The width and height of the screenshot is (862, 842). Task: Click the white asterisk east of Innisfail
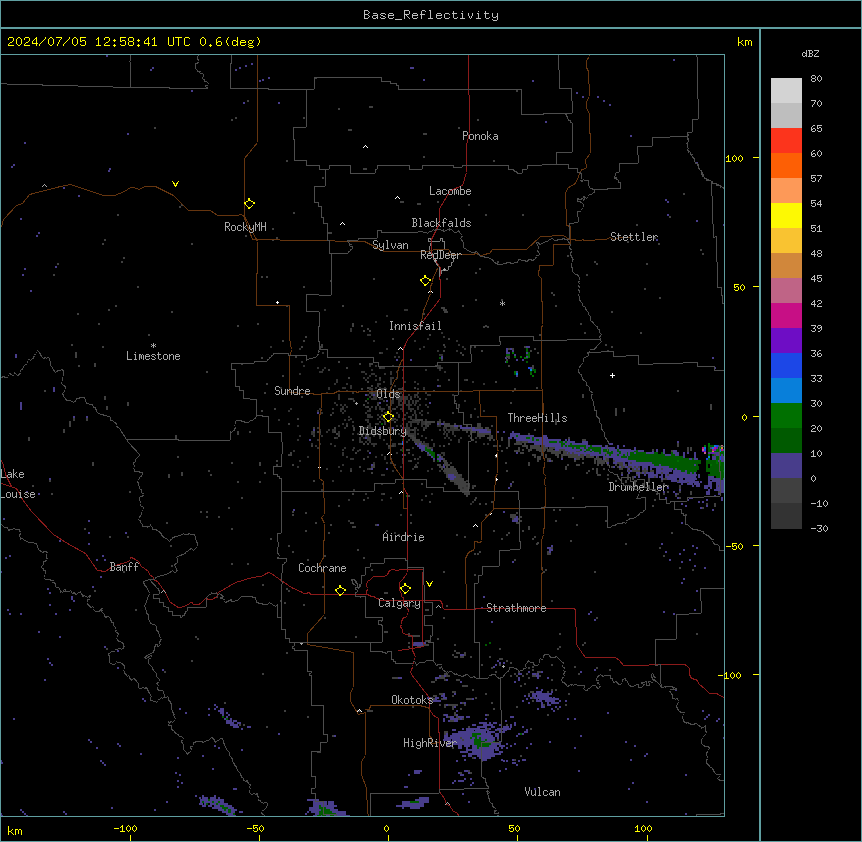click(x=502, y=303)
